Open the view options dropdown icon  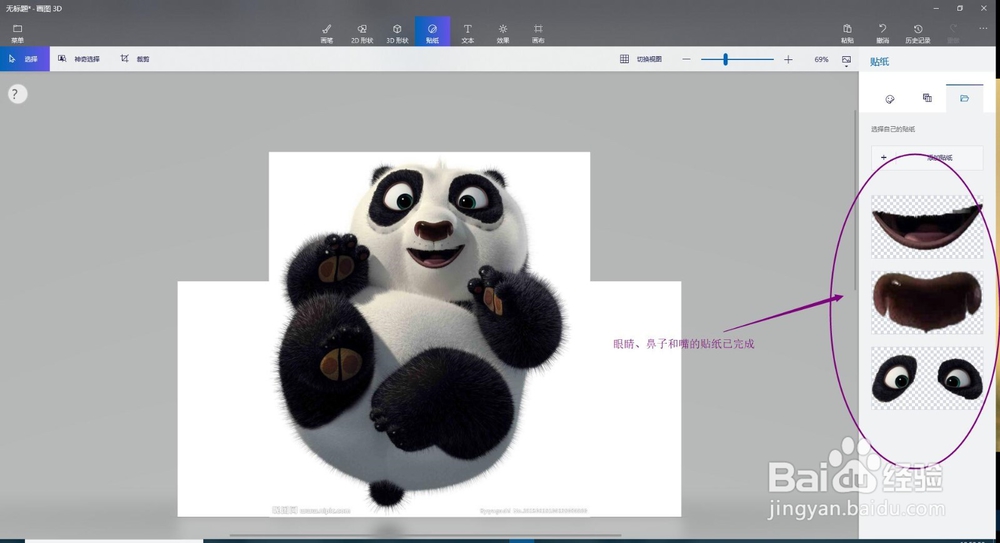pos(846,61)
